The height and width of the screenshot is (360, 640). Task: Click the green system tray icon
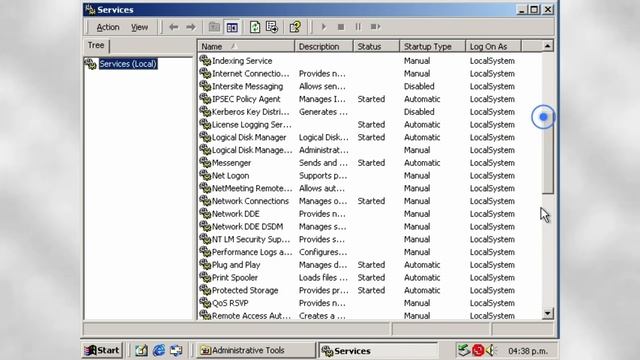[x=464, y=350]
